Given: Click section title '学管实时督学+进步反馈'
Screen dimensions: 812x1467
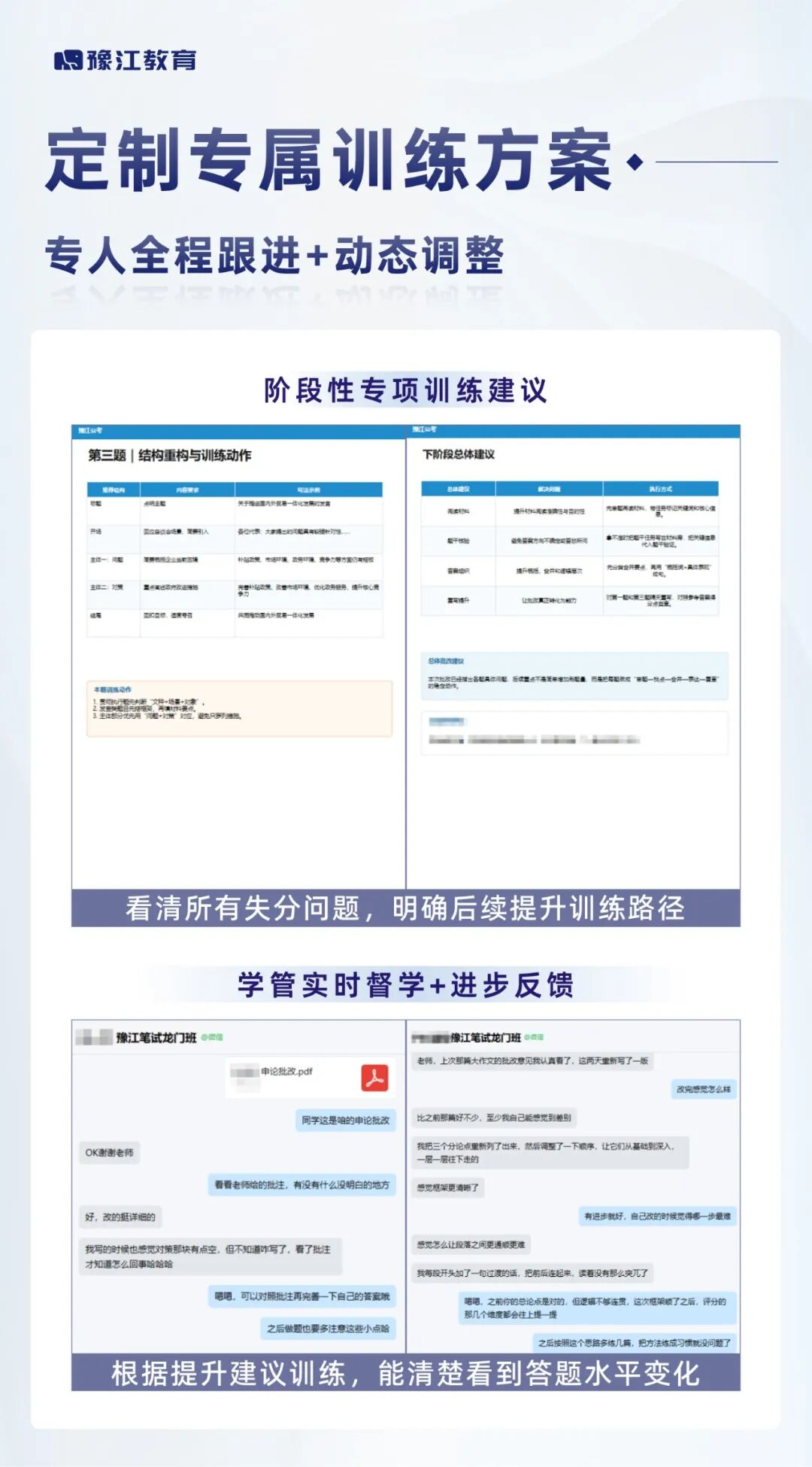Looking at the screenshot, I should click(x=405, y=984).
